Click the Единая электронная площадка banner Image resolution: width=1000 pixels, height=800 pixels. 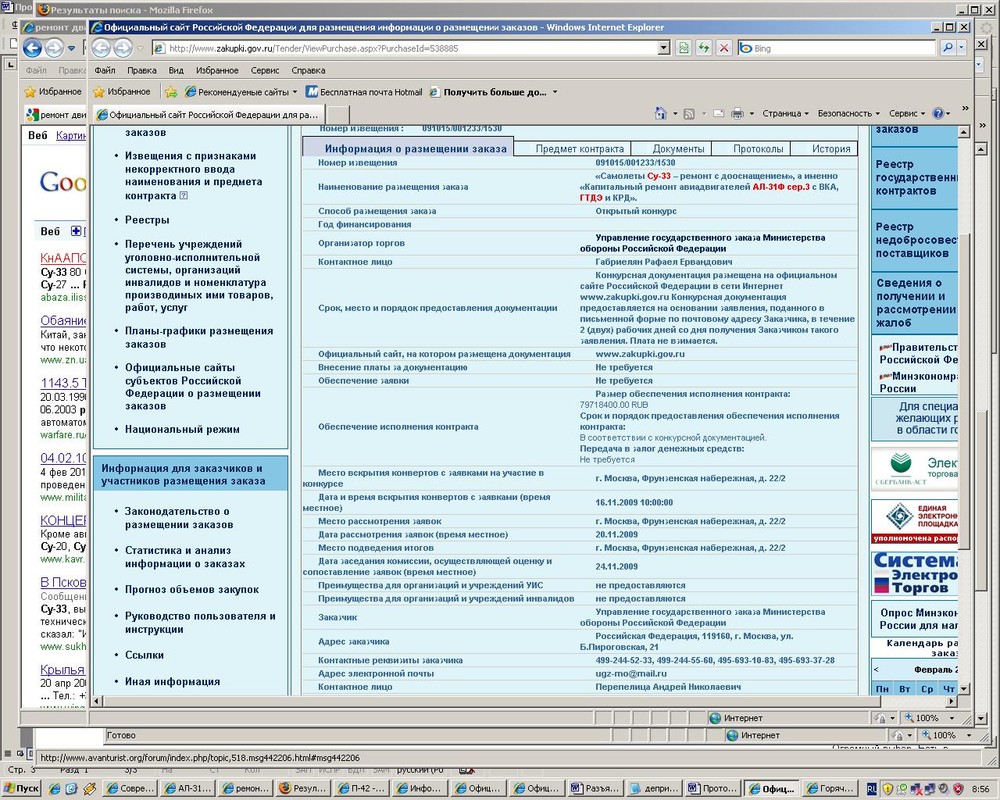point(915,521)
